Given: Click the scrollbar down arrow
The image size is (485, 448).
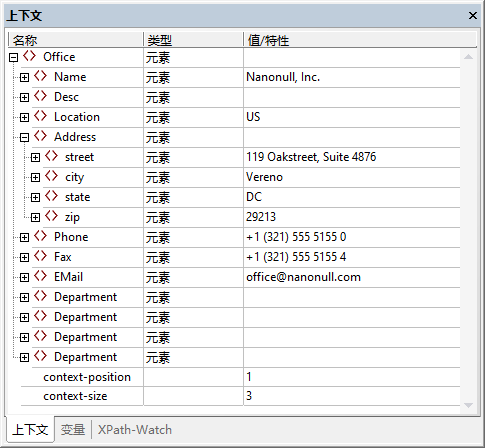Looking at the screenshot, I should [468, 405].
